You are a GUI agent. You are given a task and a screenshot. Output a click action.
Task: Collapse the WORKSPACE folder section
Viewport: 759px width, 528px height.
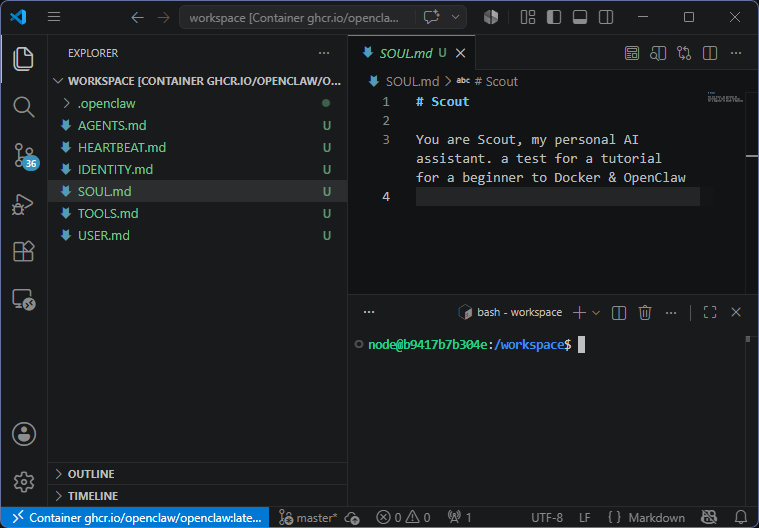(x=197, y=81)
